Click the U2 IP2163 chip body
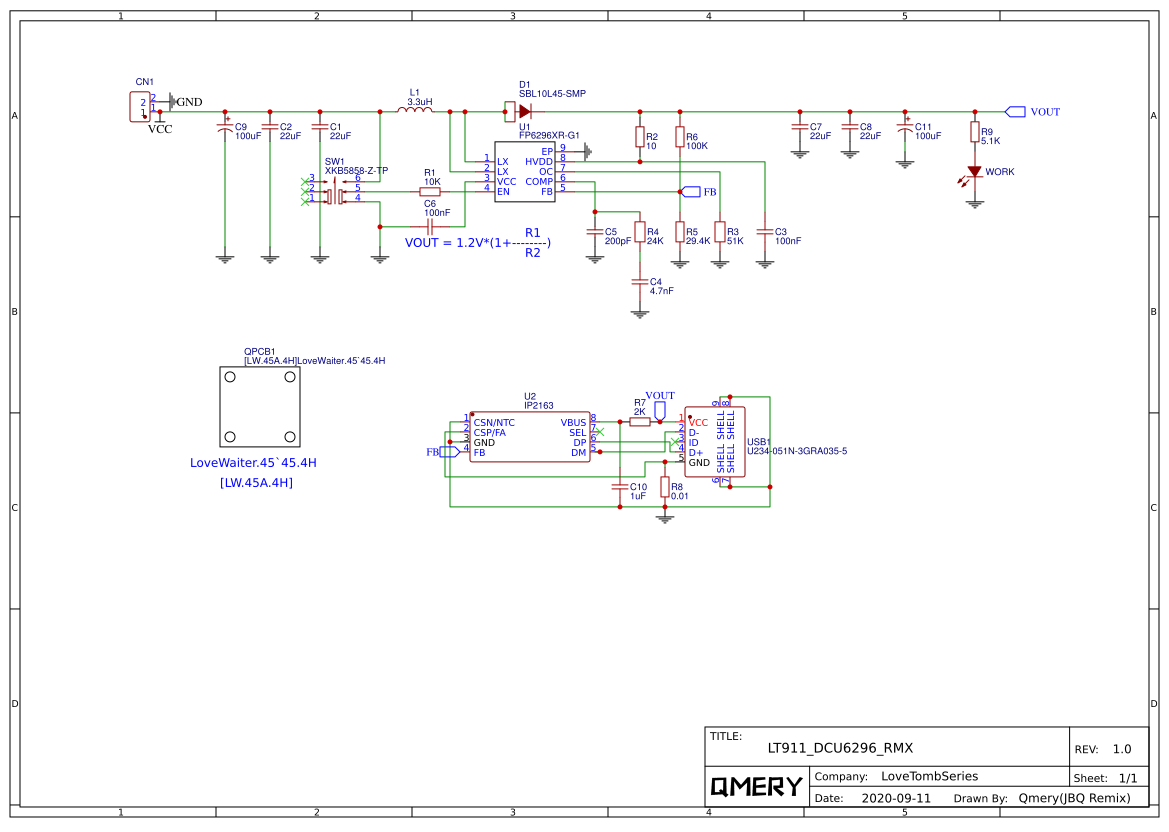 tap(530, 438)
